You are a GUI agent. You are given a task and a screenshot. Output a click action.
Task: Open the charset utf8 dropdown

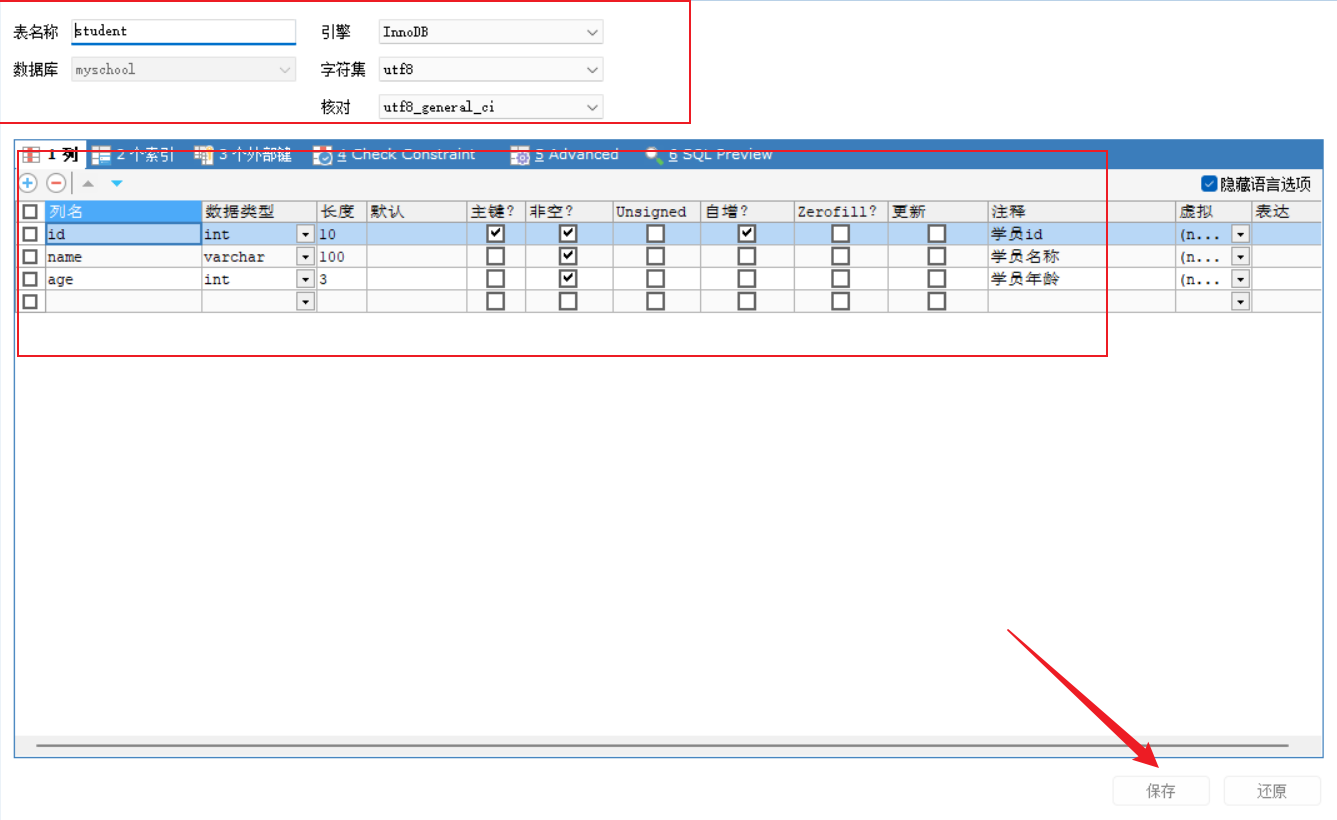coord(490,70)
